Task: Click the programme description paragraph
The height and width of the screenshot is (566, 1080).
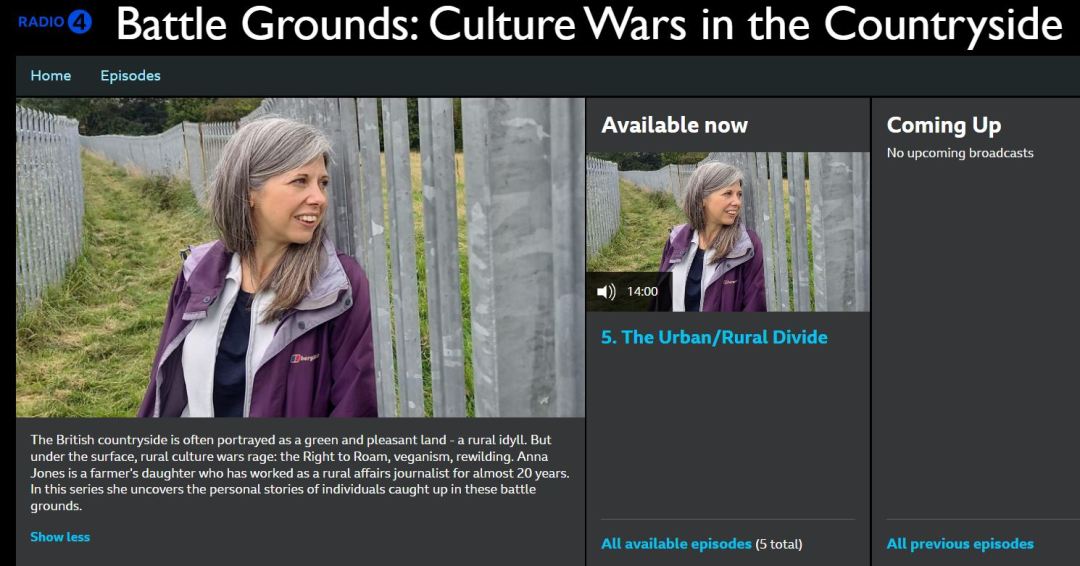Action: click(300, 473)
